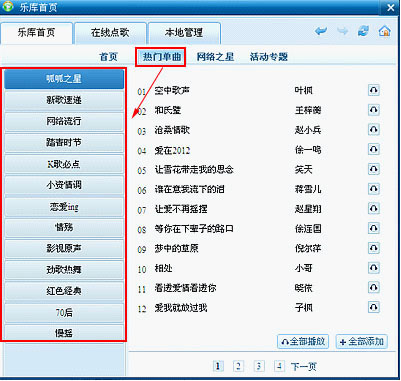401x381 pixels.
Task: Choose the 劲歌热舞 category
Action: (64, 270)
